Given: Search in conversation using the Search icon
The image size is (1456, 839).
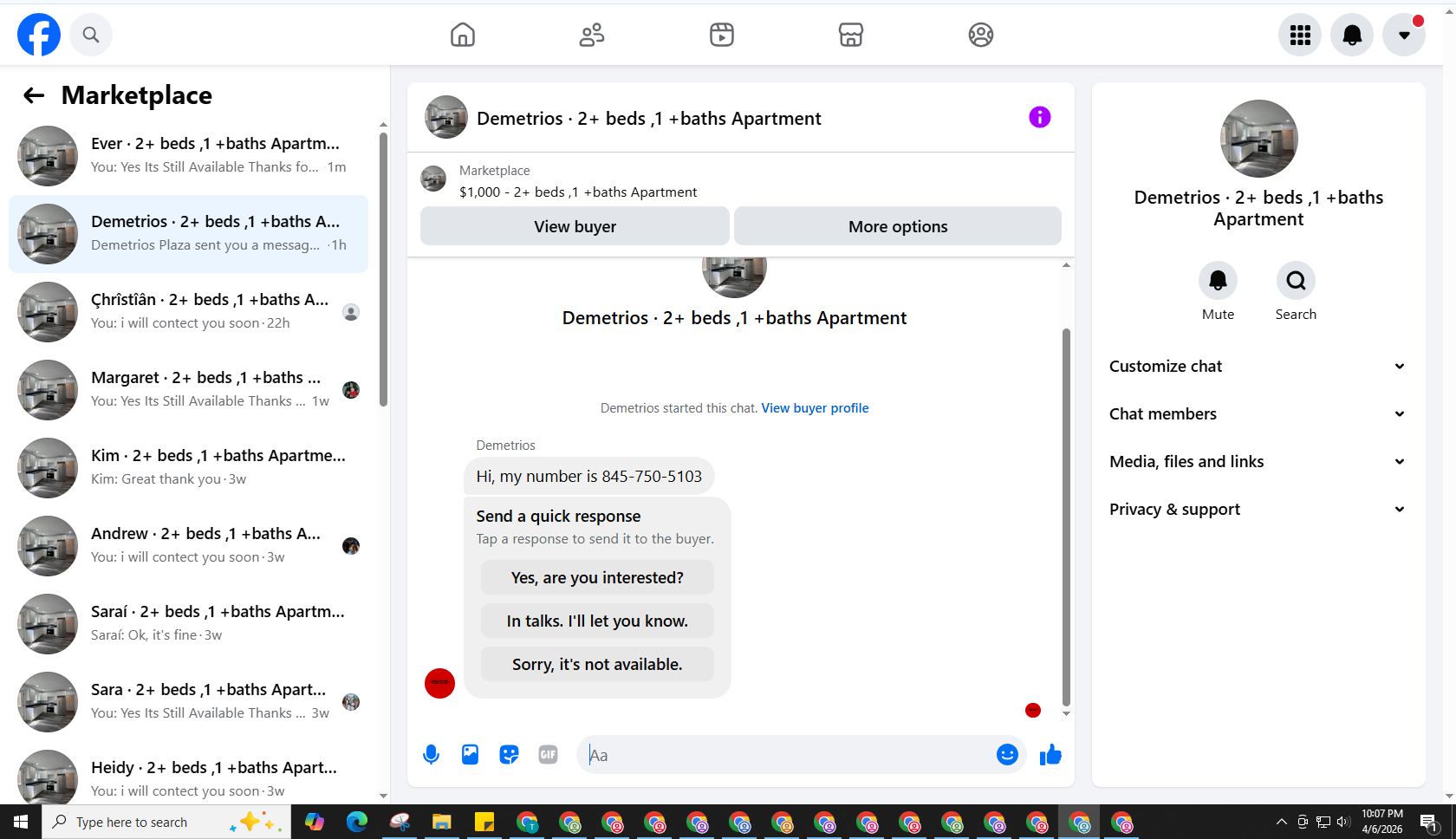Looking at the screenshot, I should (x=1296, y=281).
